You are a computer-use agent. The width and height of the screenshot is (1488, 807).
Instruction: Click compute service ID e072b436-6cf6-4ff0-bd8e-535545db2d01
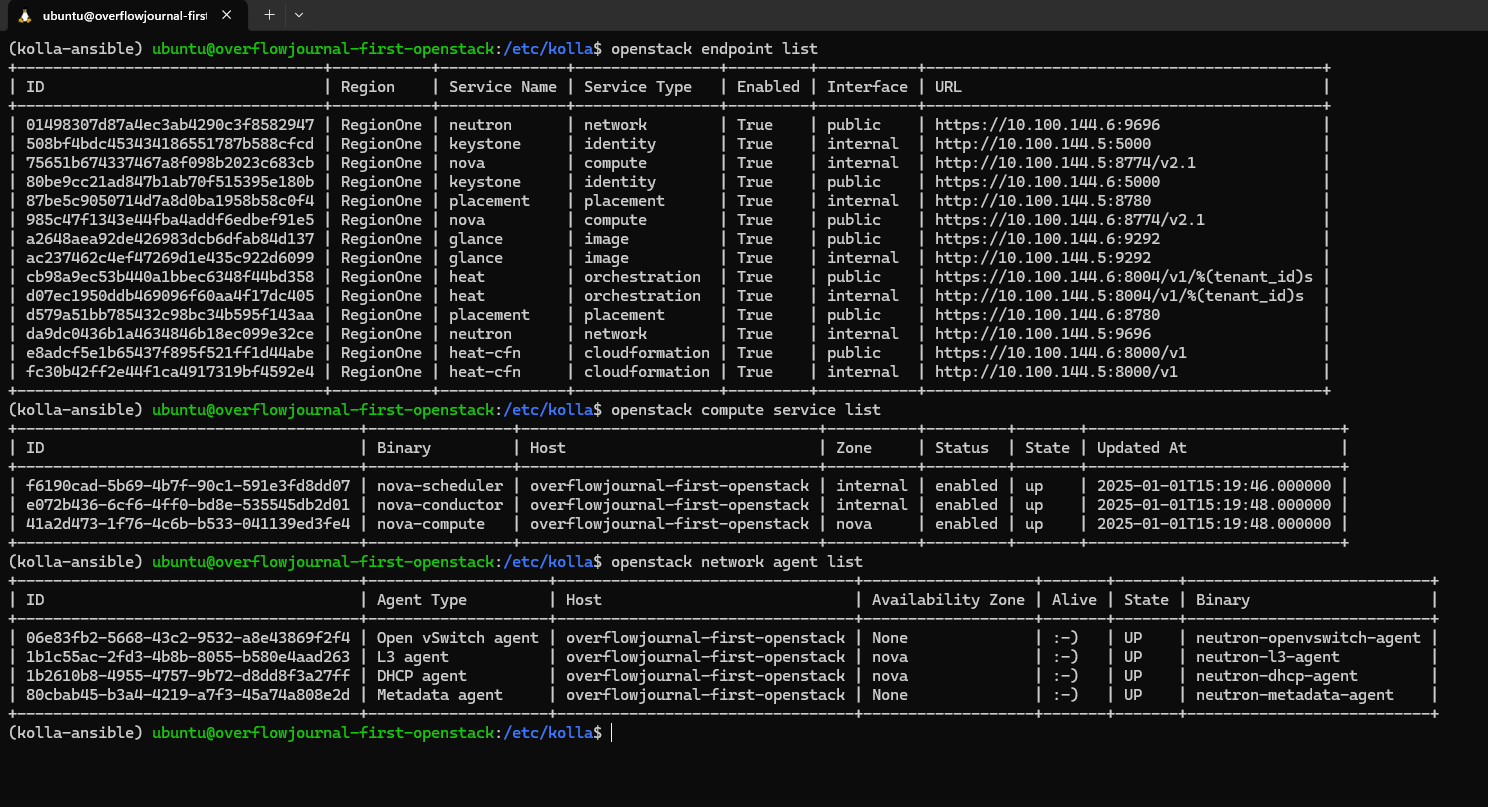[188, 505]
